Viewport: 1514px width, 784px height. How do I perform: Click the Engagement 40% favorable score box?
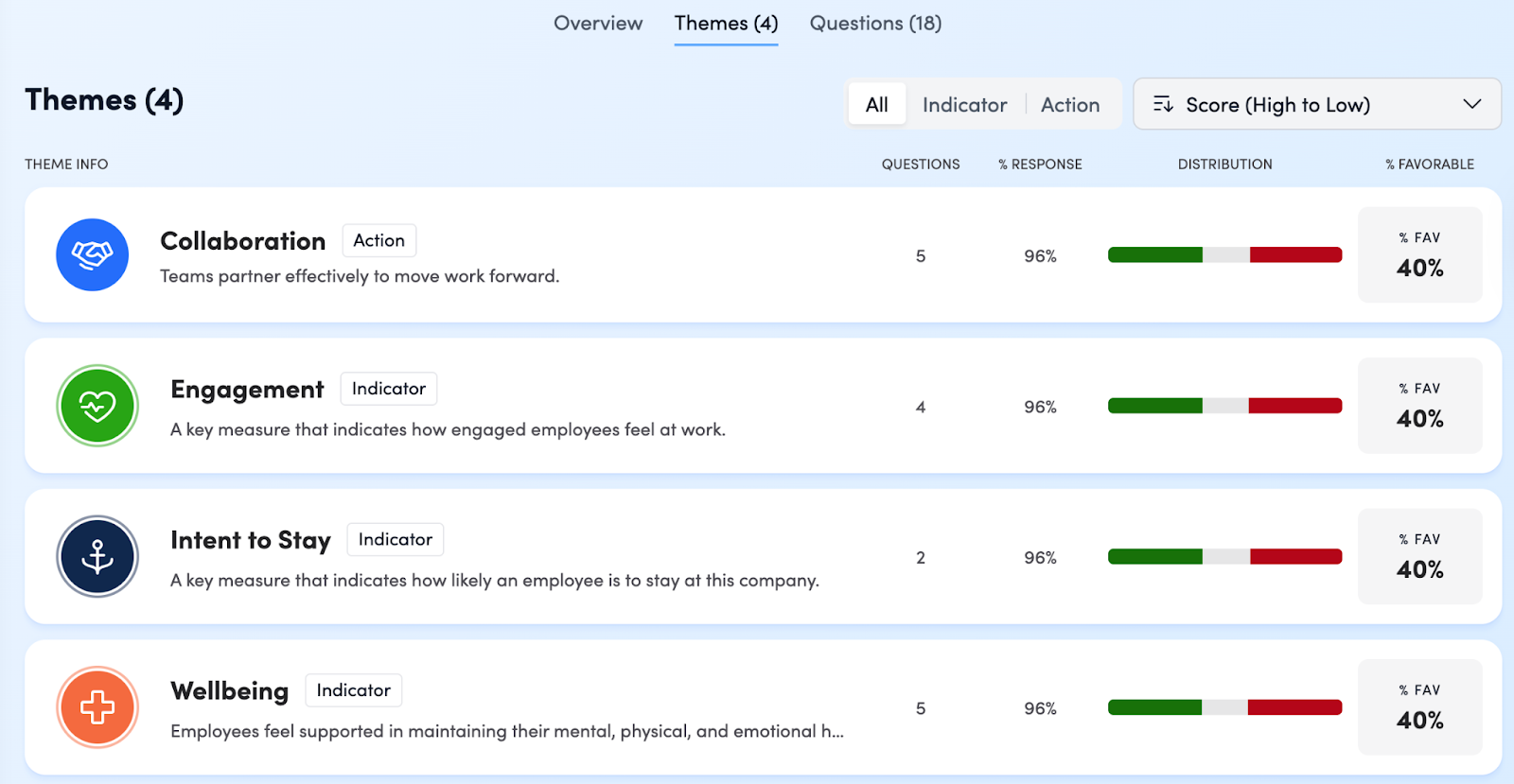(1419, 406)
